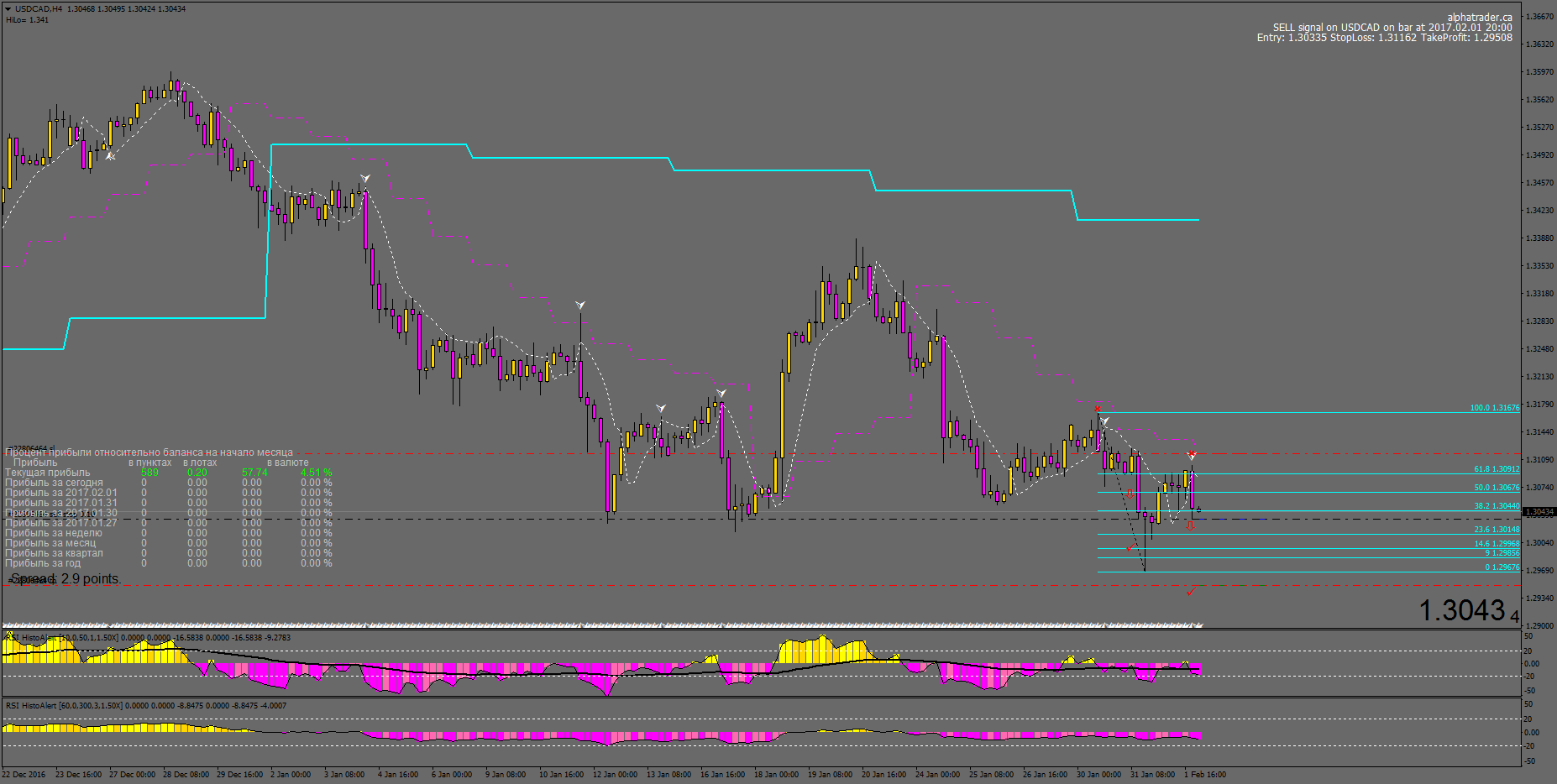
Task: Click the lower RSI HistoAlert [60,0,300,3,1.50X] label
Action: click(146, 706)
